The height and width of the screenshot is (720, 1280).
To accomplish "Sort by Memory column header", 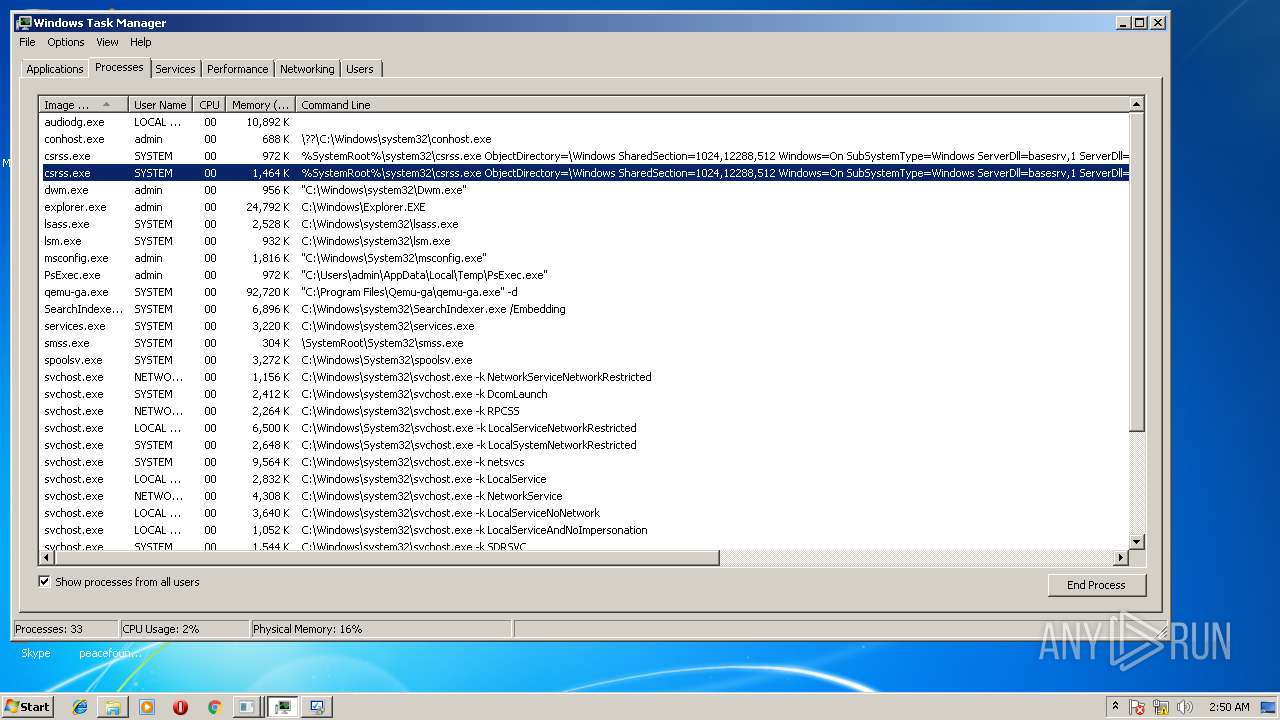I will [x=260, y=105].
